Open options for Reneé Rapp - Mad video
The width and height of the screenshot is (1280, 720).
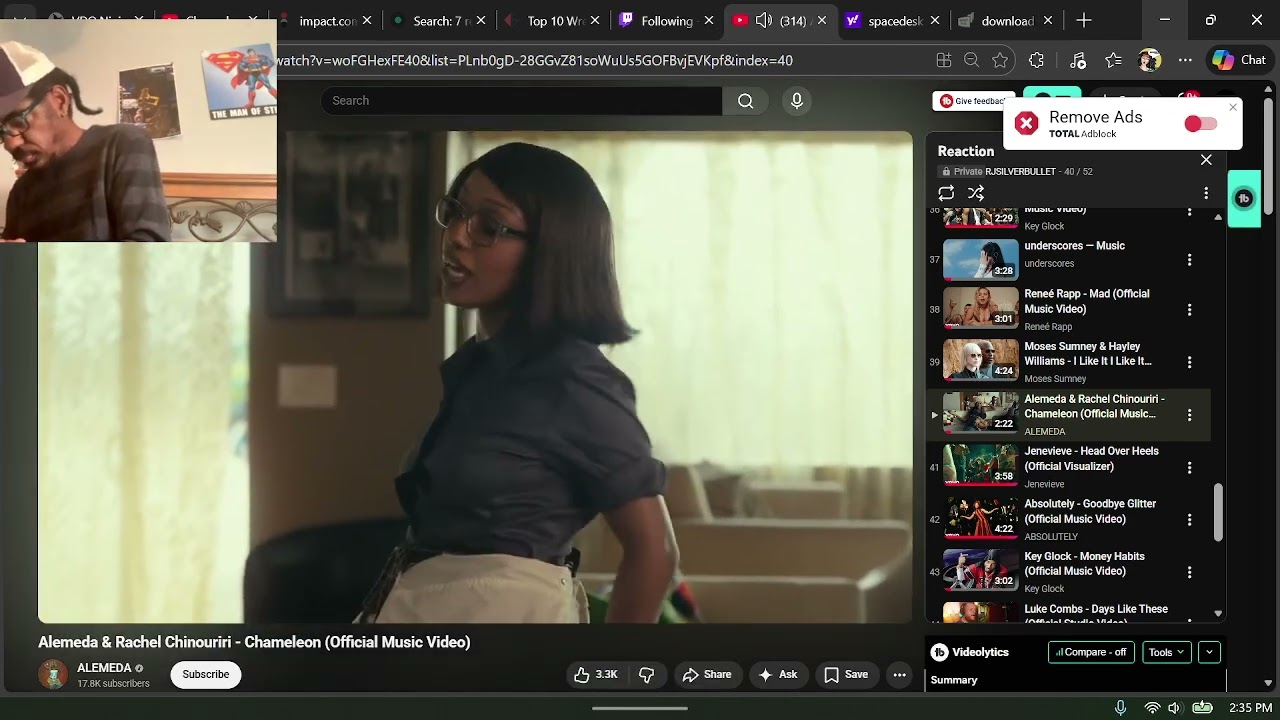pyautogui.click(x=1189, y=310)
